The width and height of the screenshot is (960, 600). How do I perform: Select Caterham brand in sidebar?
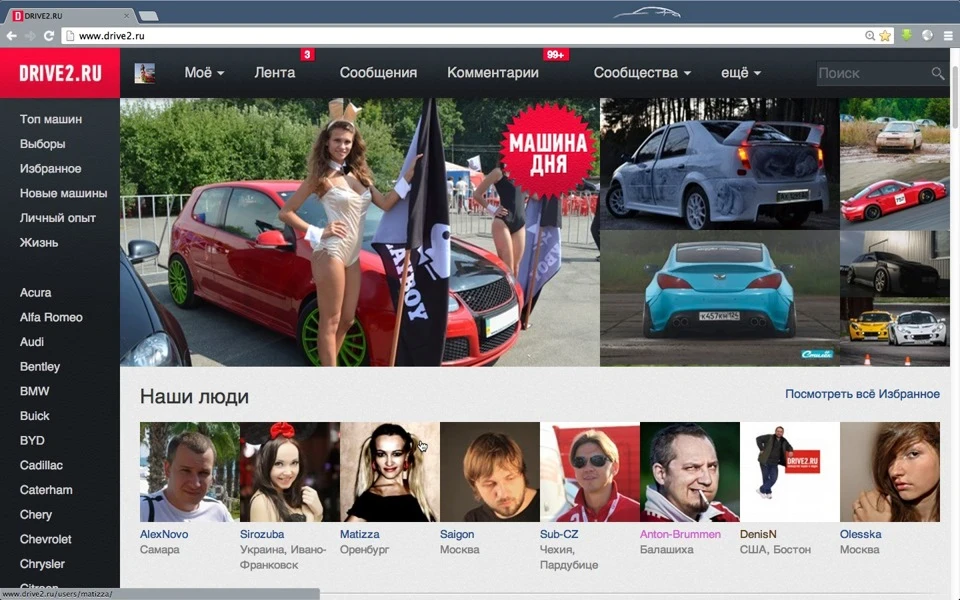click(46, 490)
